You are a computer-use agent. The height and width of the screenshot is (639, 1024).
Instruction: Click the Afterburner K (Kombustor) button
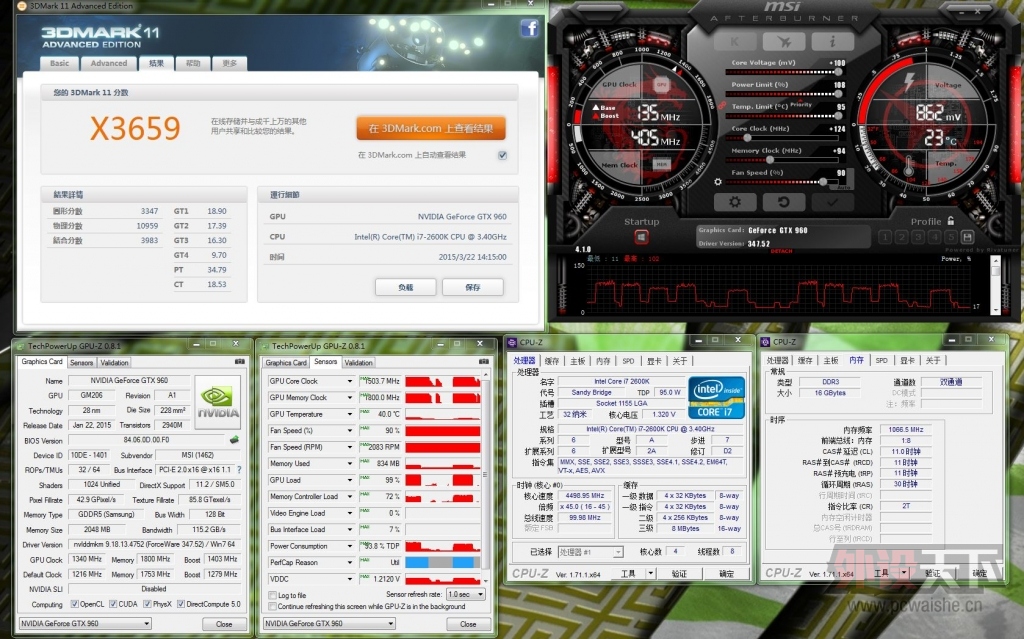click(x=735, y=42)
